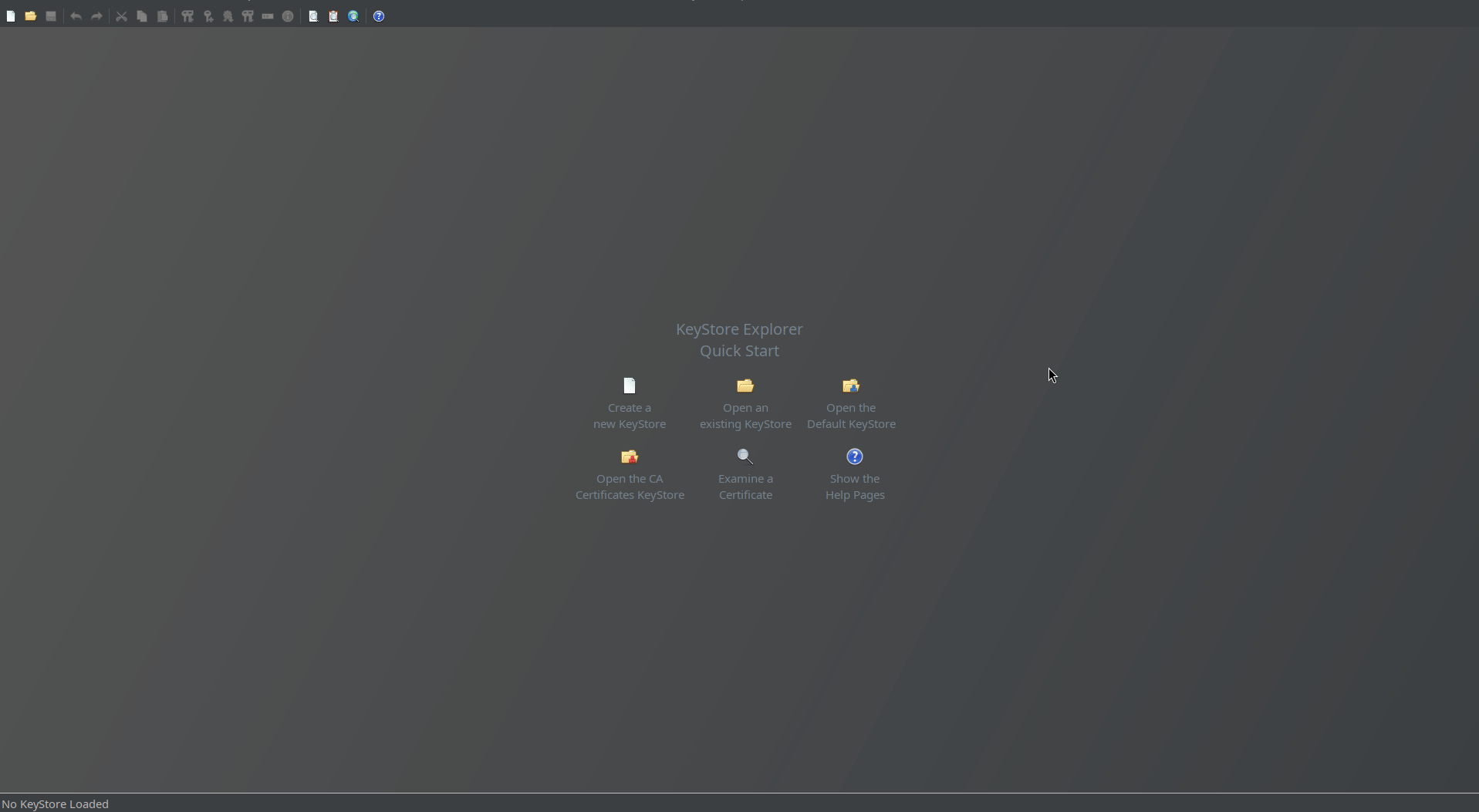Click the Cut scissors icon
The image size is (1479, 812).
click(122, 16)
